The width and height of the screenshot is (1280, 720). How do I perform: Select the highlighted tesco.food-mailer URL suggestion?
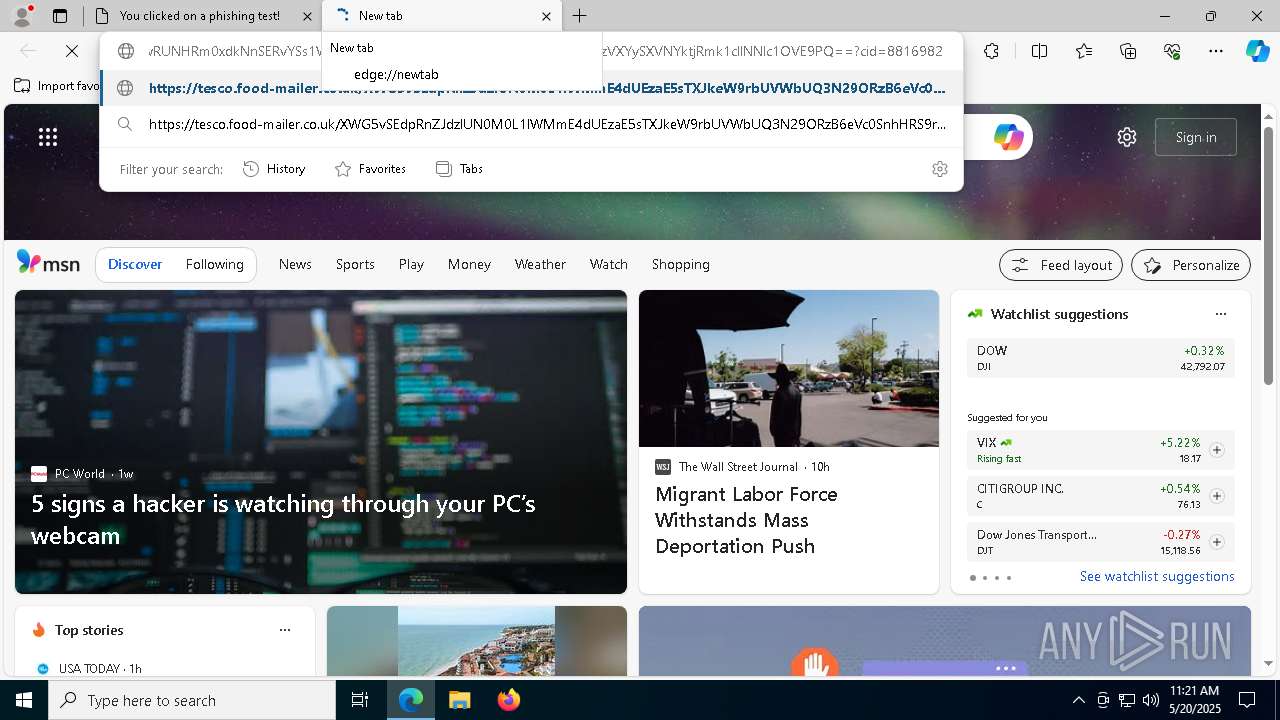coord(531,88)
